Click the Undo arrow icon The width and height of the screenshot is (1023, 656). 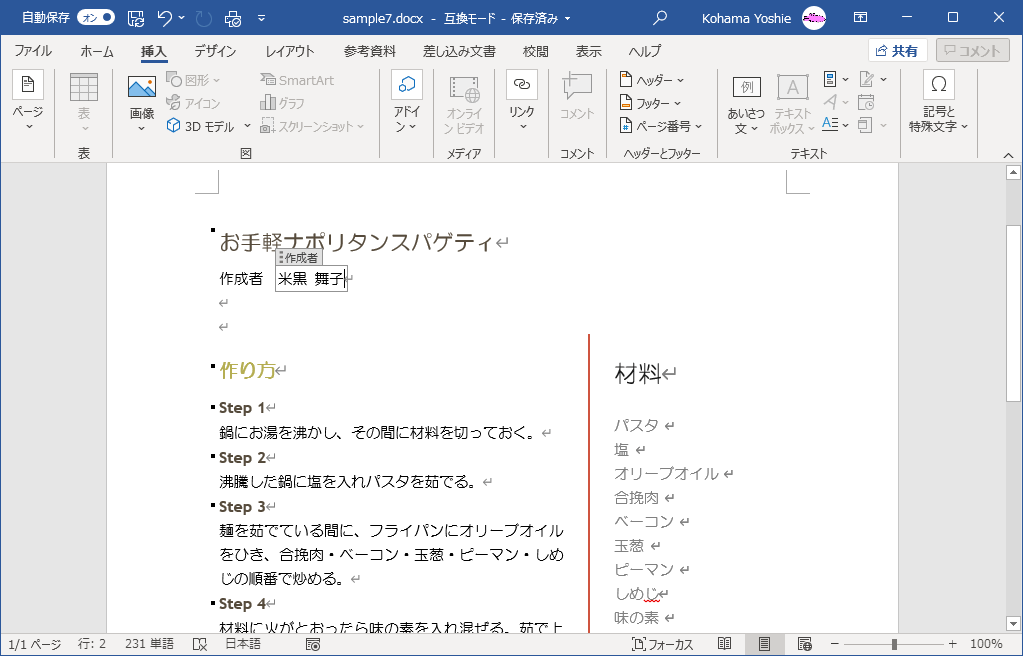click(x=165, y=18)
